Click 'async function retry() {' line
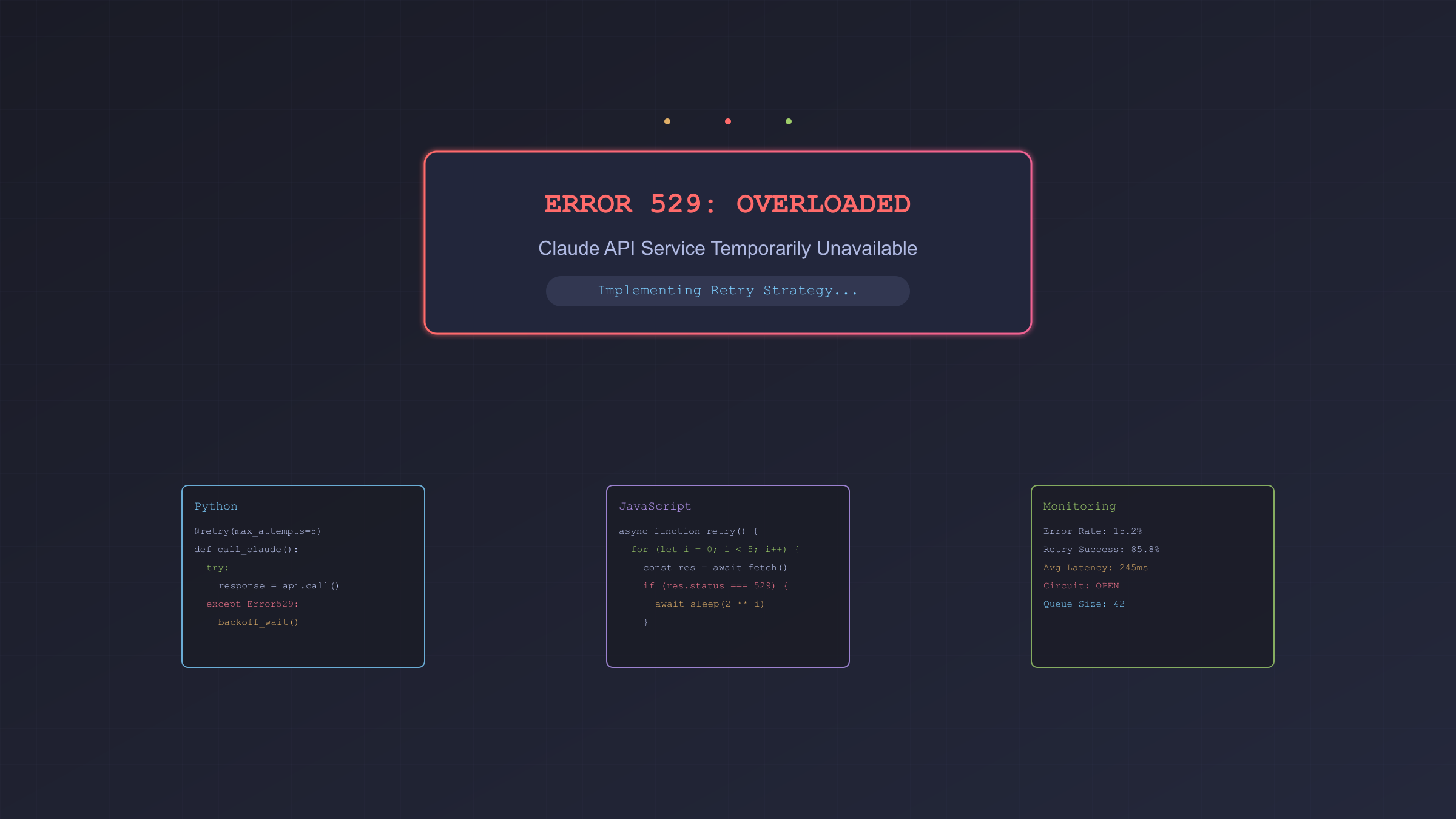Image resolution: width=1456 pixels, height=819 pixels. [x=689, y=531]
